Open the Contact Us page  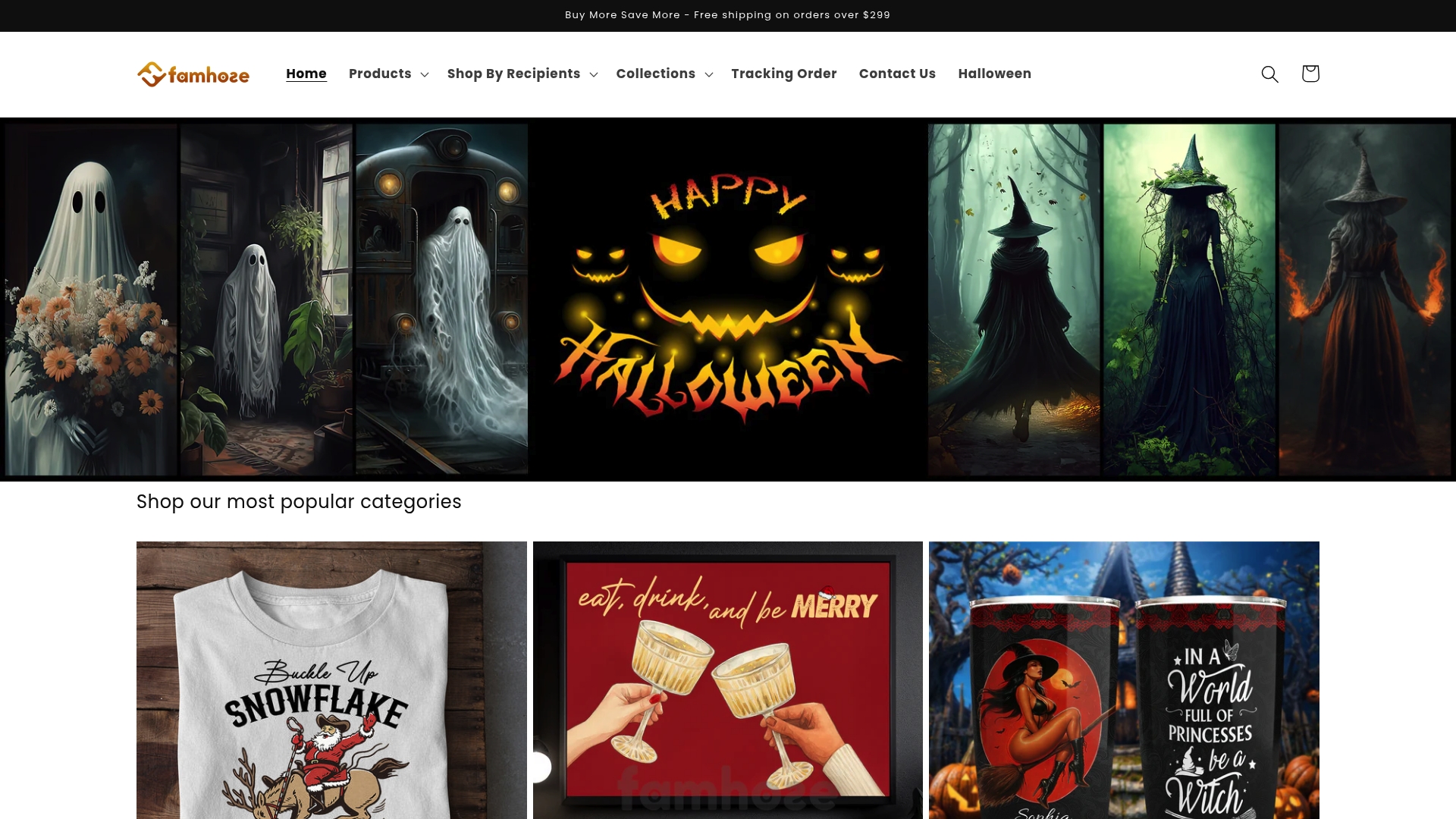(897, 74)
